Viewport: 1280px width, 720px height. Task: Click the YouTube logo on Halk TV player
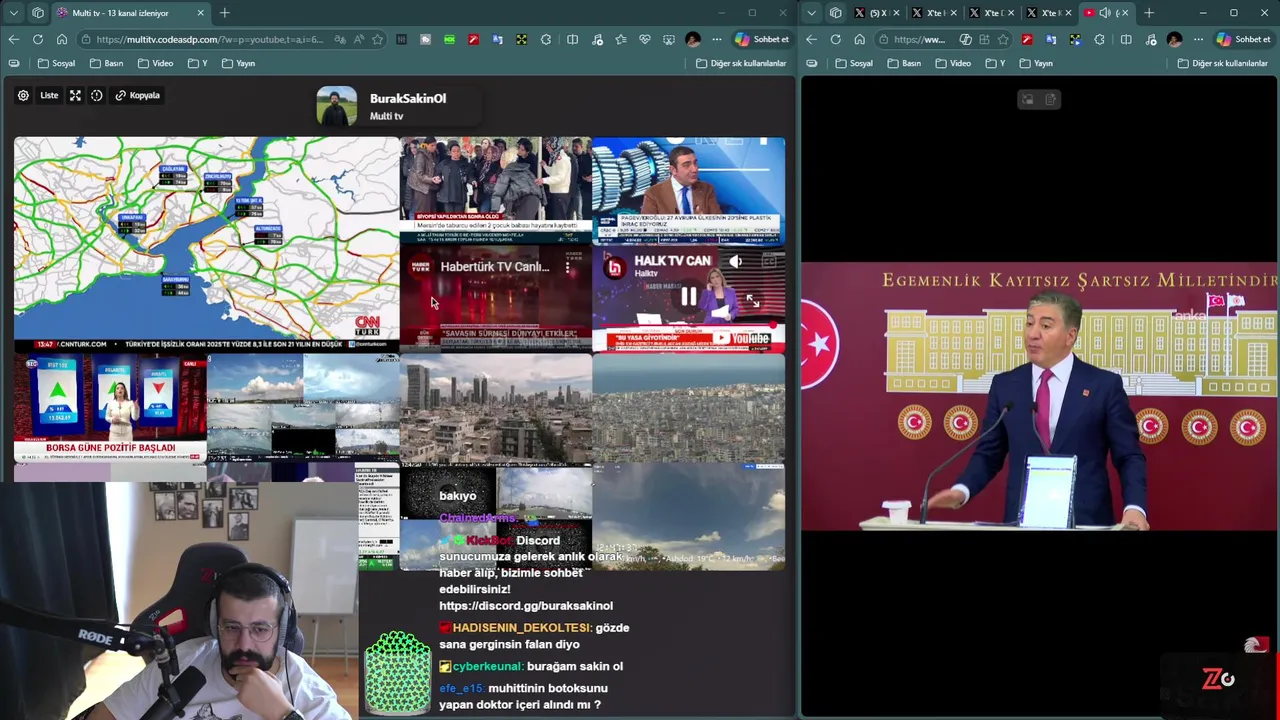741,339
